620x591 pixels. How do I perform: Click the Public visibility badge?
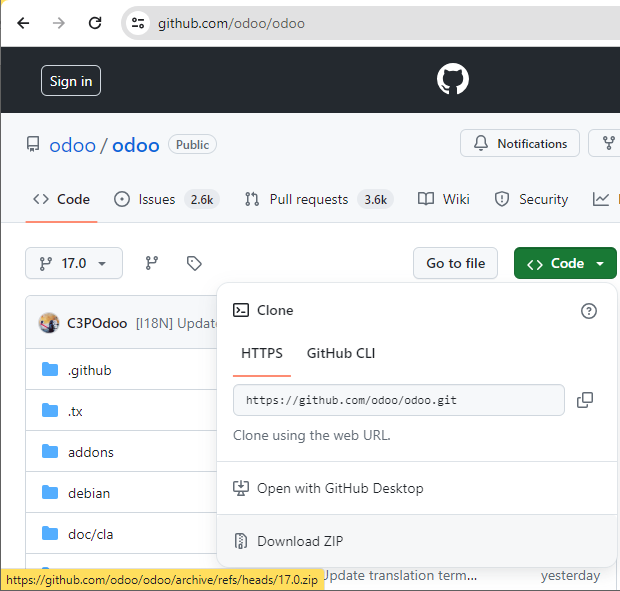[x=192, y=145]
